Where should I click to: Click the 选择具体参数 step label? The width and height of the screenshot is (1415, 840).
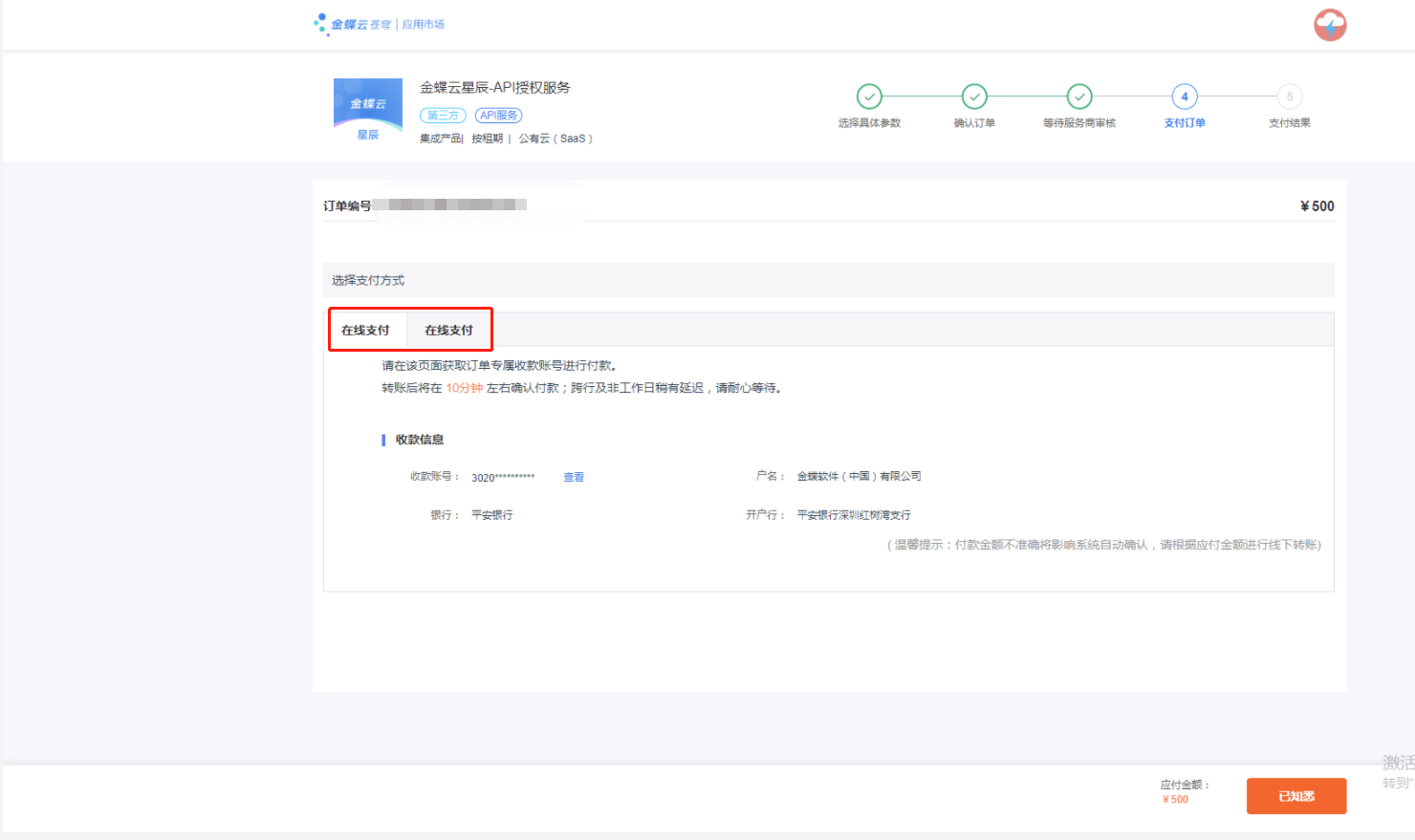(869, 123)
